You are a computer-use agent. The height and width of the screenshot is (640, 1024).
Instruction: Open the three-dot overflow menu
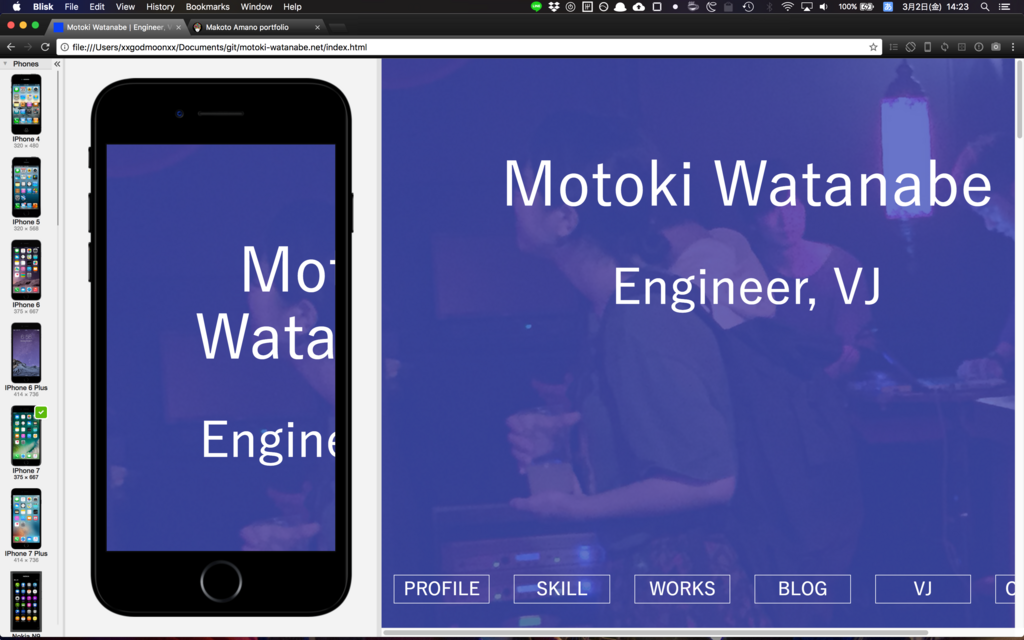pos(1013,47)
